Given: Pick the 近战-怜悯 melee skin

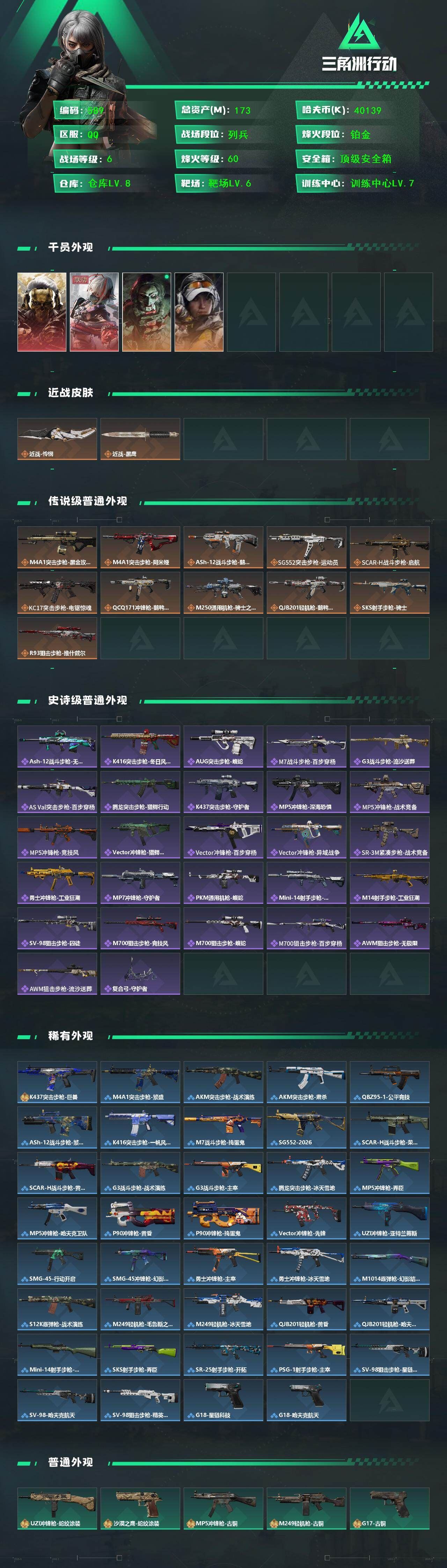Looking at the screenshot, I should [x=57, y=439].
